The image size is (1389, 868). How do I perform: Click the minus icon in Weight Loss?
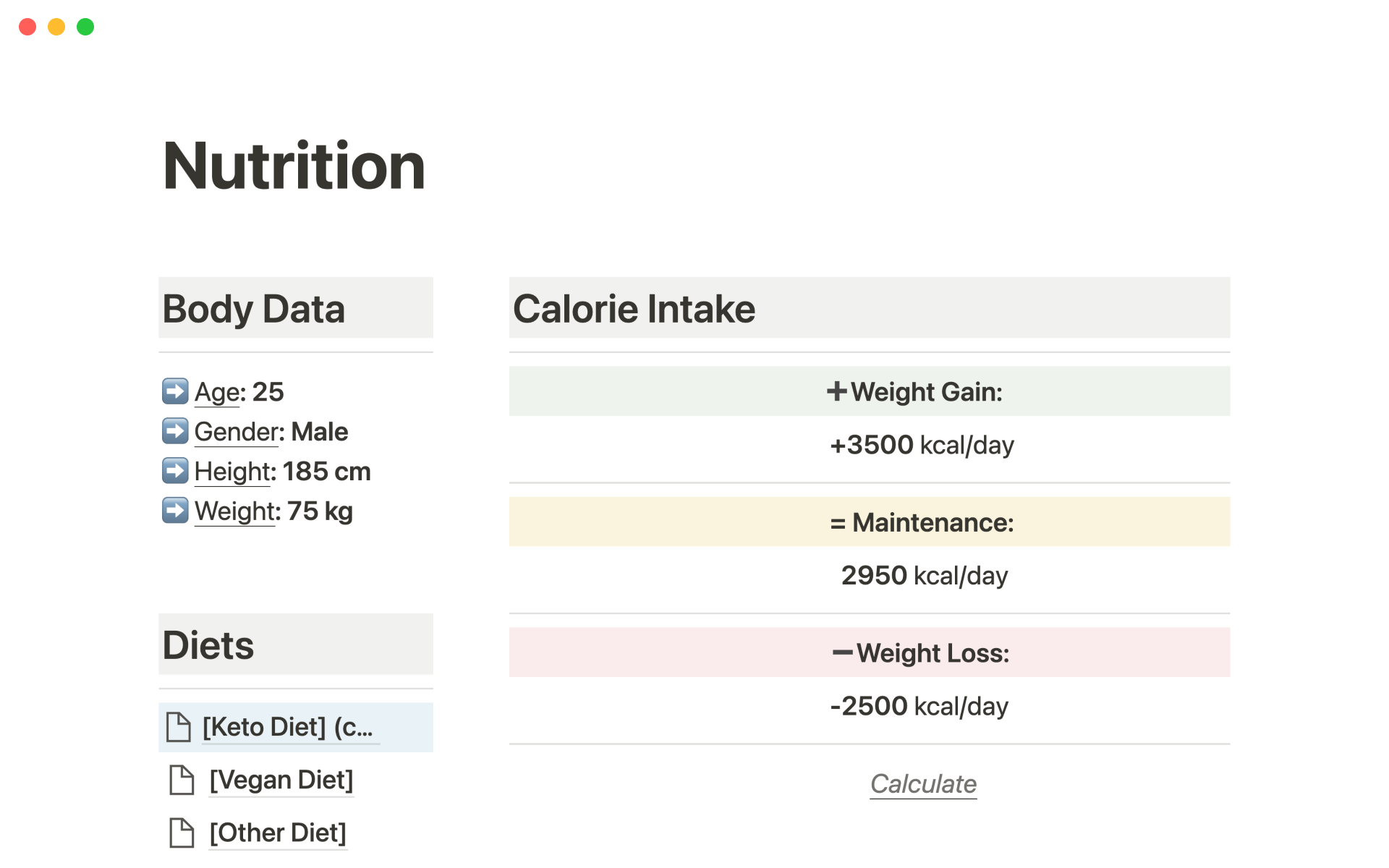(x=842, y=652)
